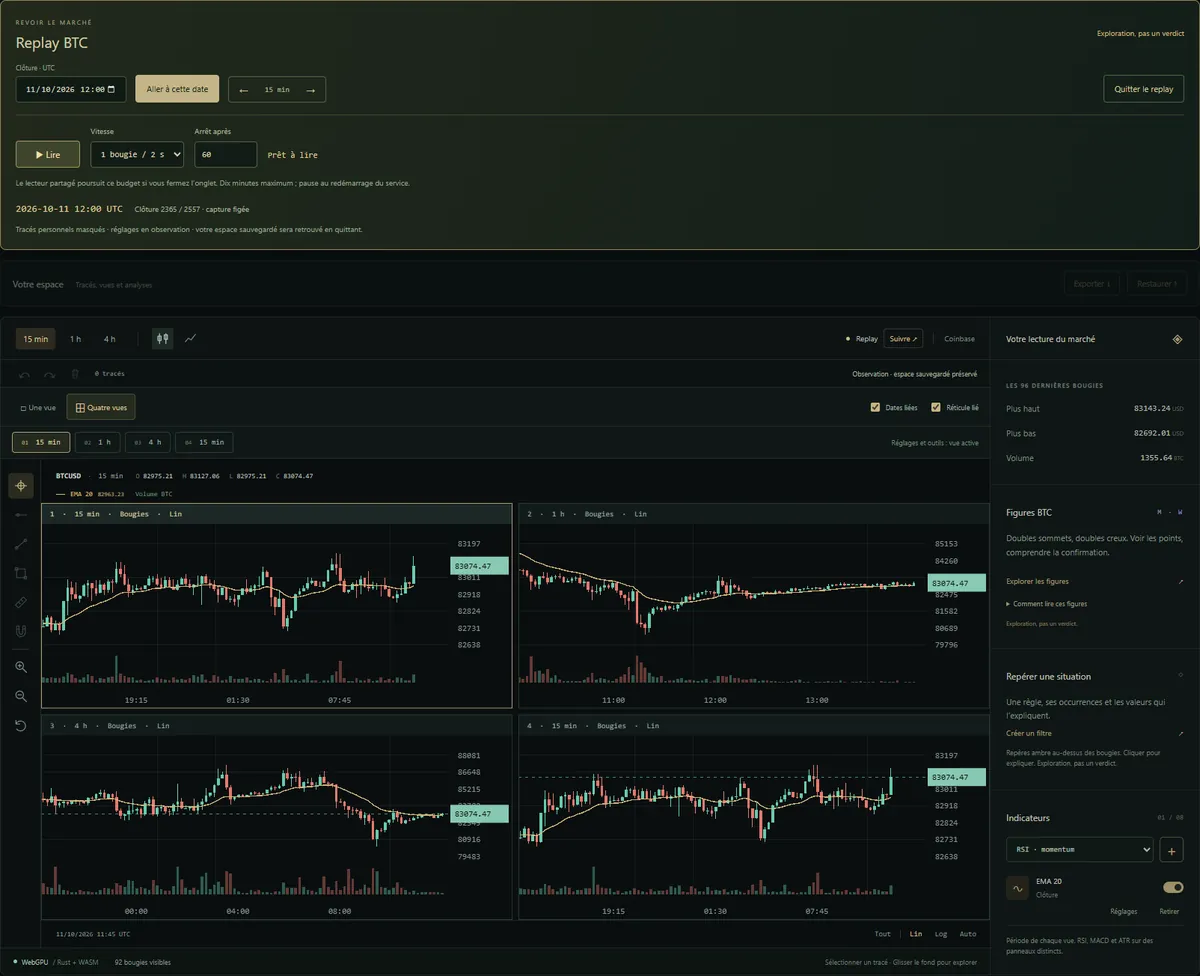Click Quitter le replay button
Image resolution: width=1200 pixels, height=976 pixels.
coord(1143,89)
